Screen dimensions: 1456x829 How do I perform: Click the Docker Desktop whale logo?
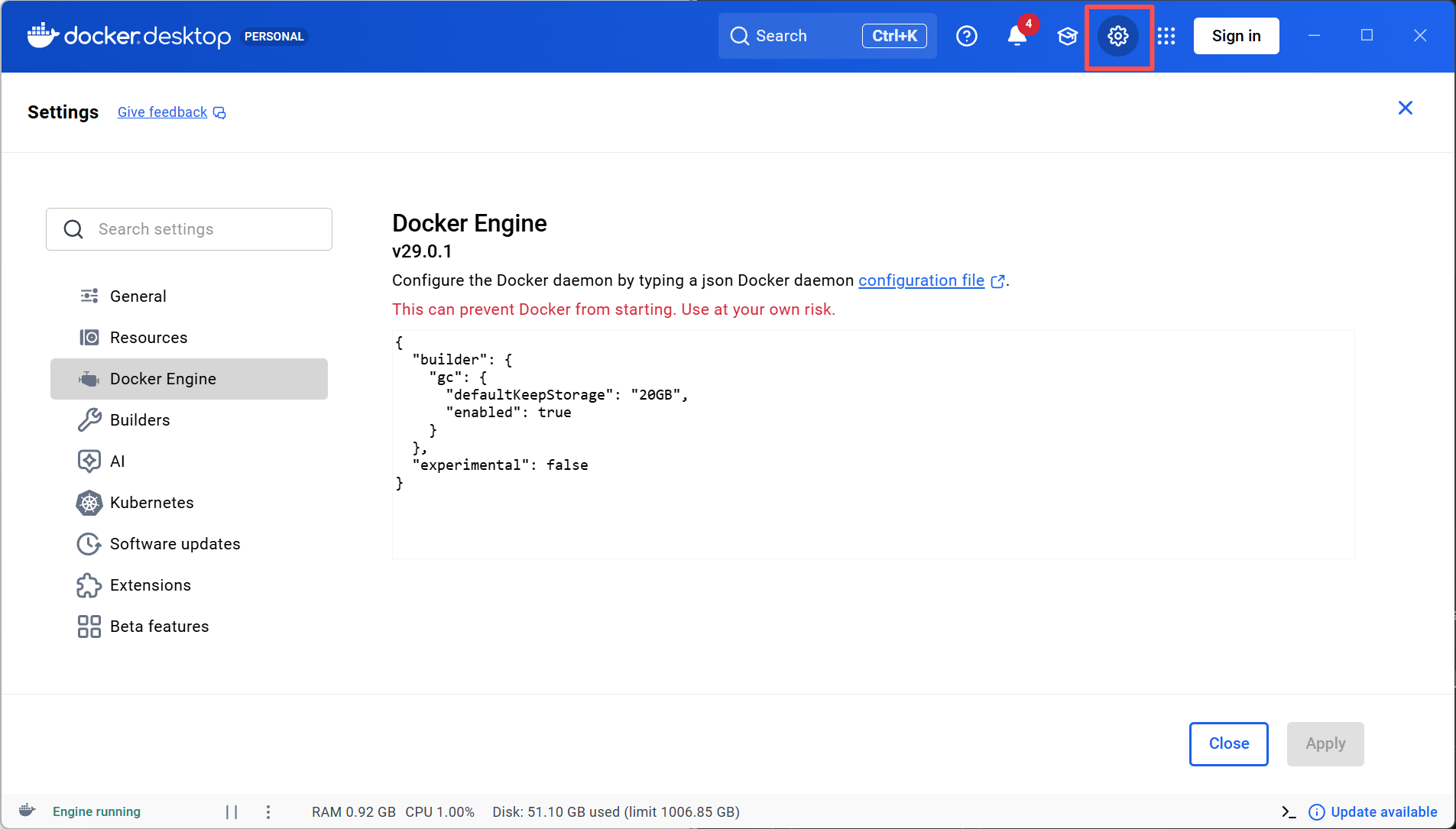point(43,35)
